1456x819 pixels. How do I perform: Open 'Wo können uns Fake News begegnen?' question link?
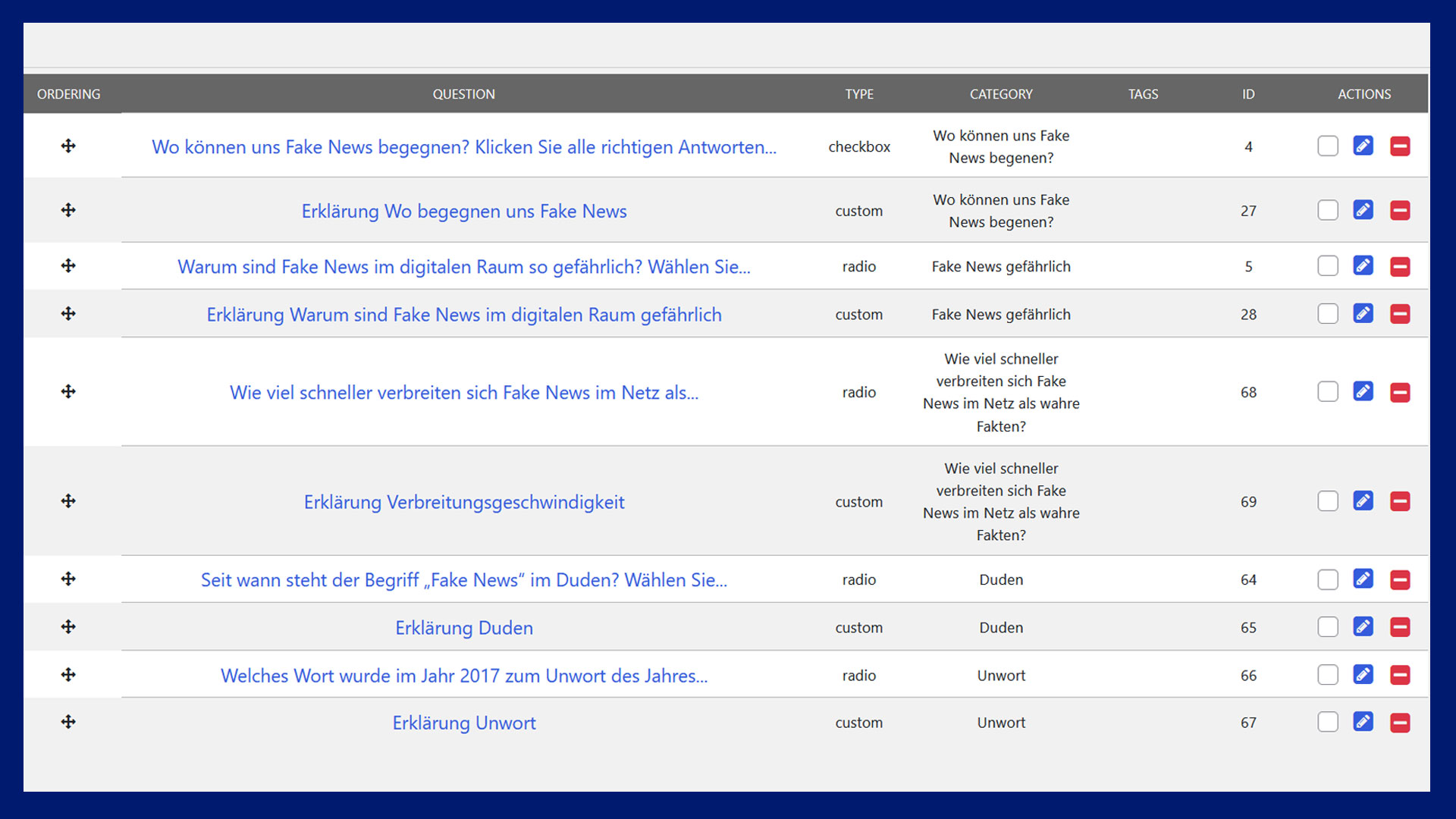(x=464, y=147)
